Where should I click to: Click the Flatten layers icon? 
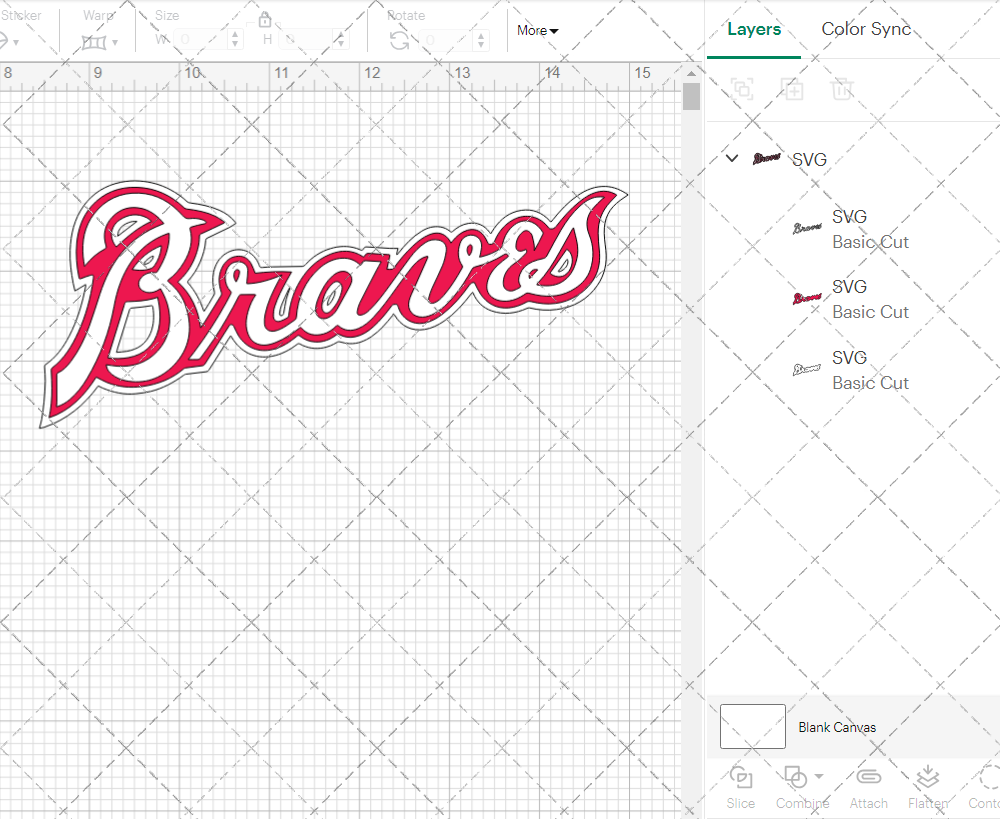tap(927, 778)
